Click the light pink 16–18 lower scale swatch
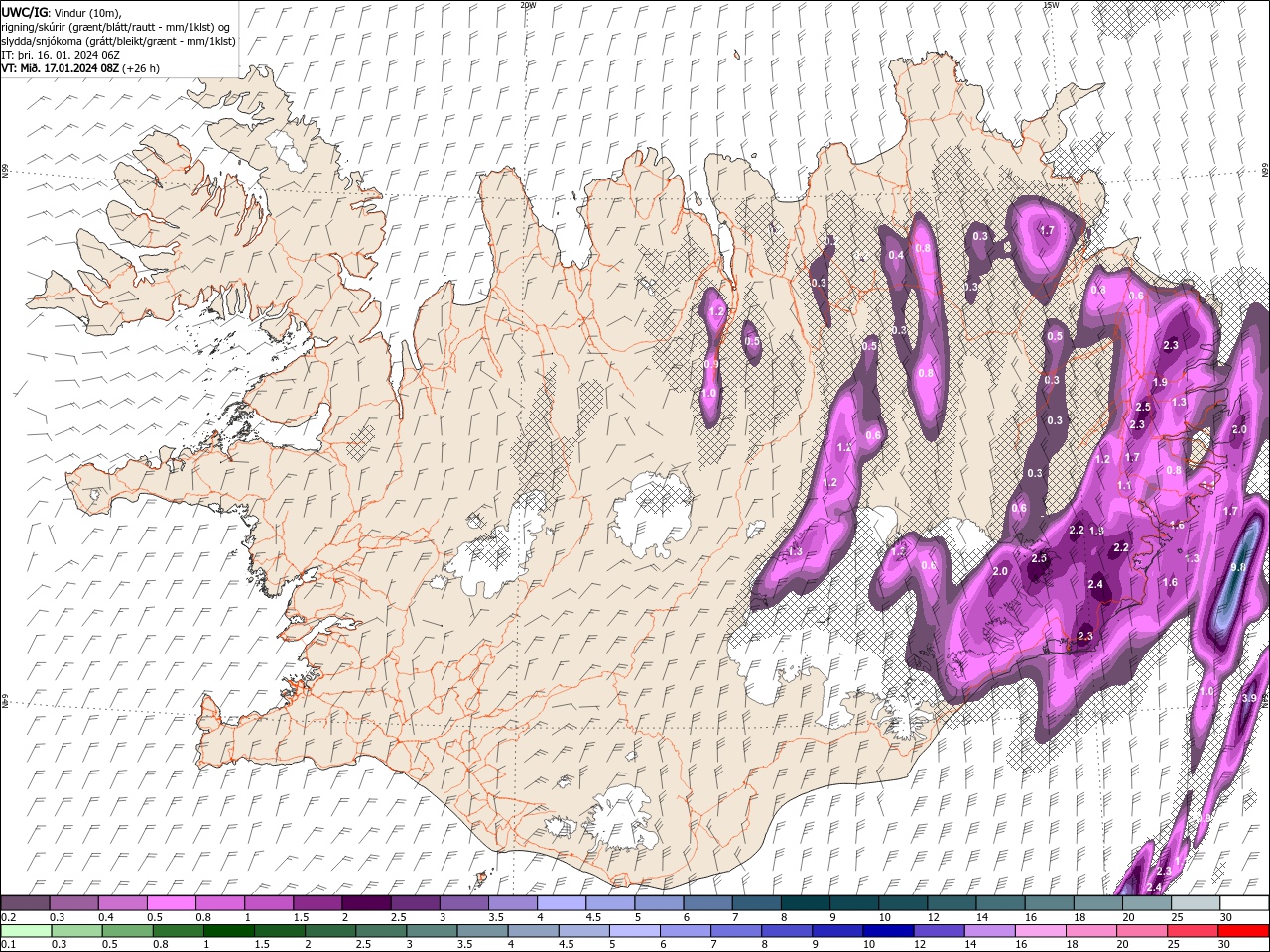Image resolution: width=1270 pixels, height=952 pixels. pos(1039,931)
